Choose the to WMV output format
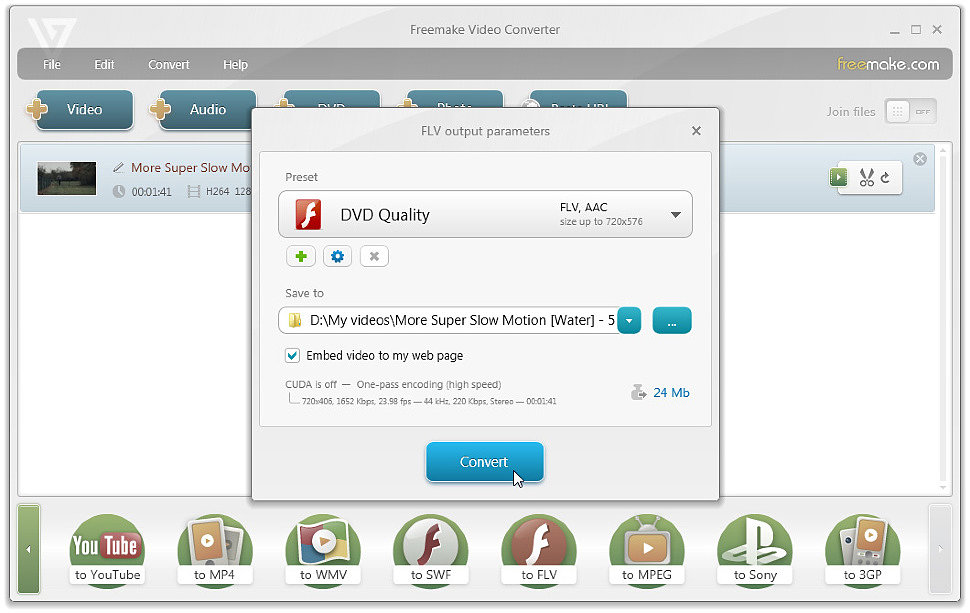Viewport: 970px width, 613px height. tap(323, 549)
